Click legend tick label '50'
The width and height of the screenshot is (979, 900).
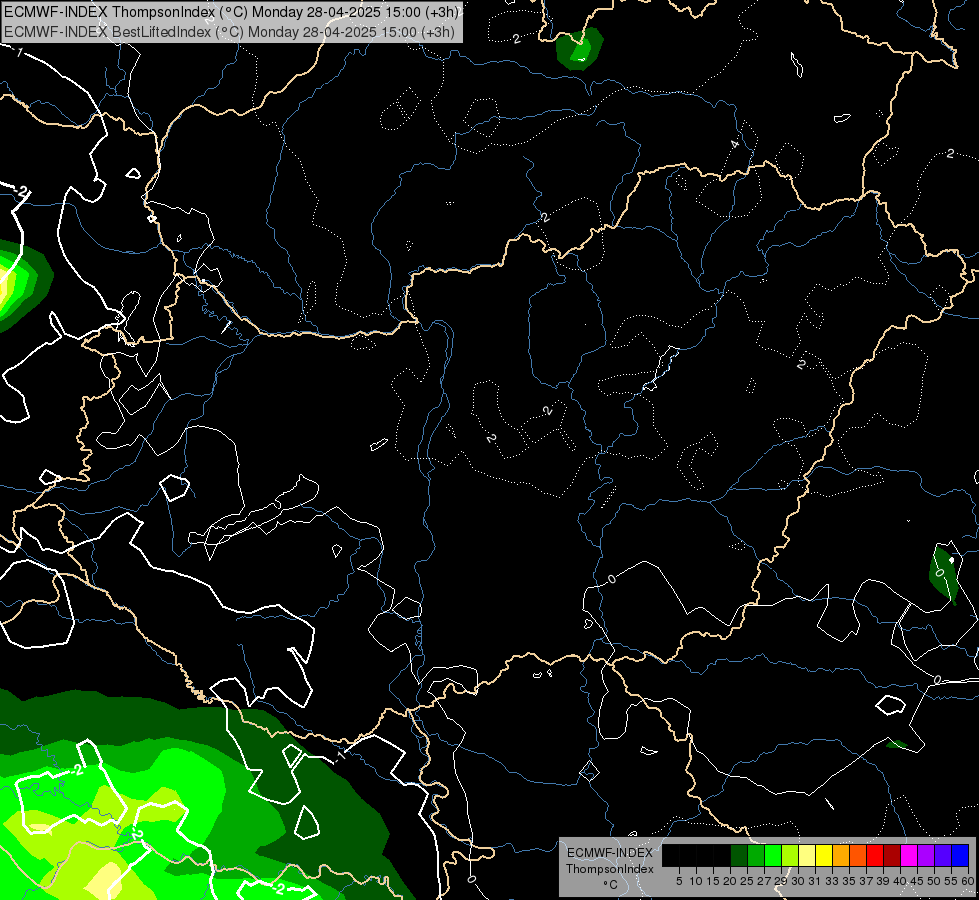[x=935, y=881]
